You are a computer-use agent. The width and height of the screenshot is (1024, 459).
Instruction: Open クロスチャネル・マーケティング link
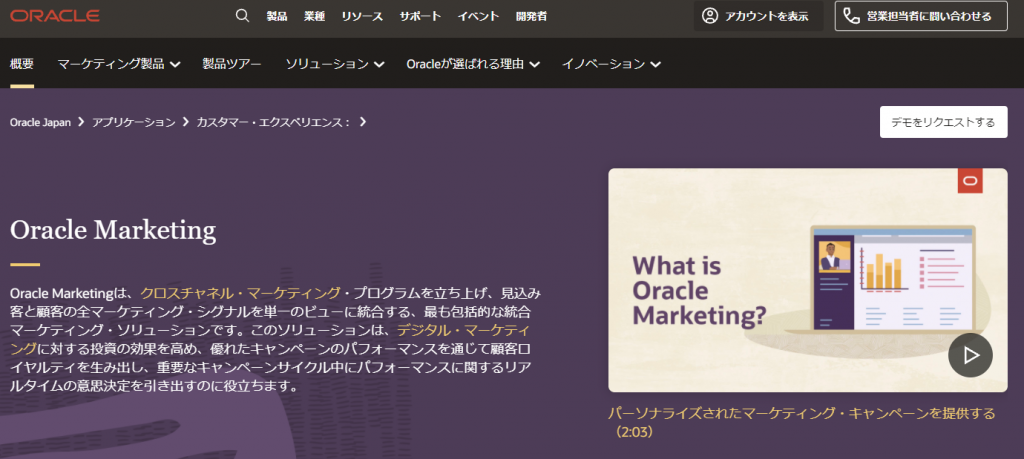[x=240, y=293]
